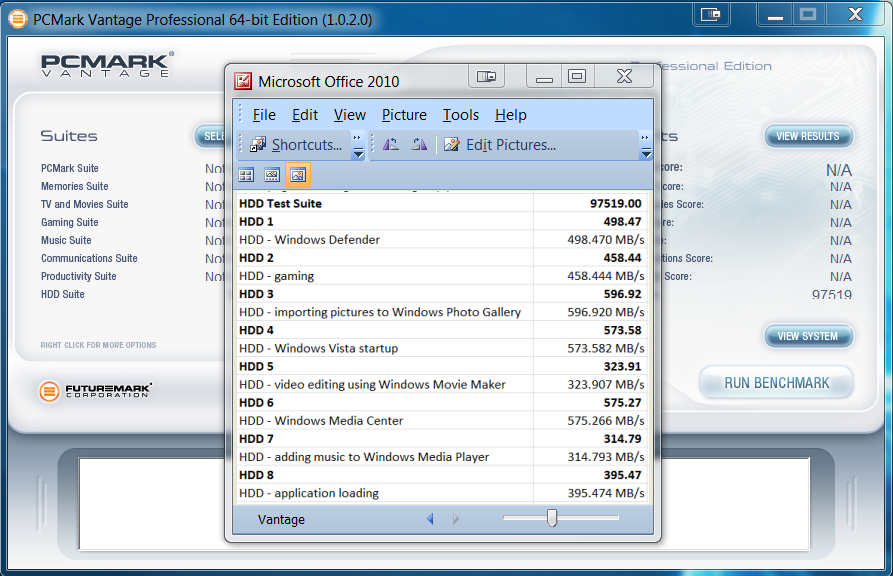The height and width of the screenshot is (576, 893).
Task: Click the Picture Manager title bar icon
Action: pos(243,81)
